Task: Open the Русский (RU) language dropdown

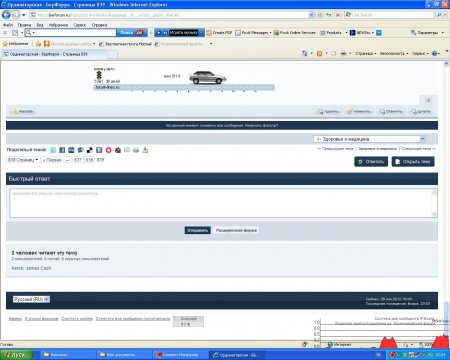Action: (x=31, y=299)
